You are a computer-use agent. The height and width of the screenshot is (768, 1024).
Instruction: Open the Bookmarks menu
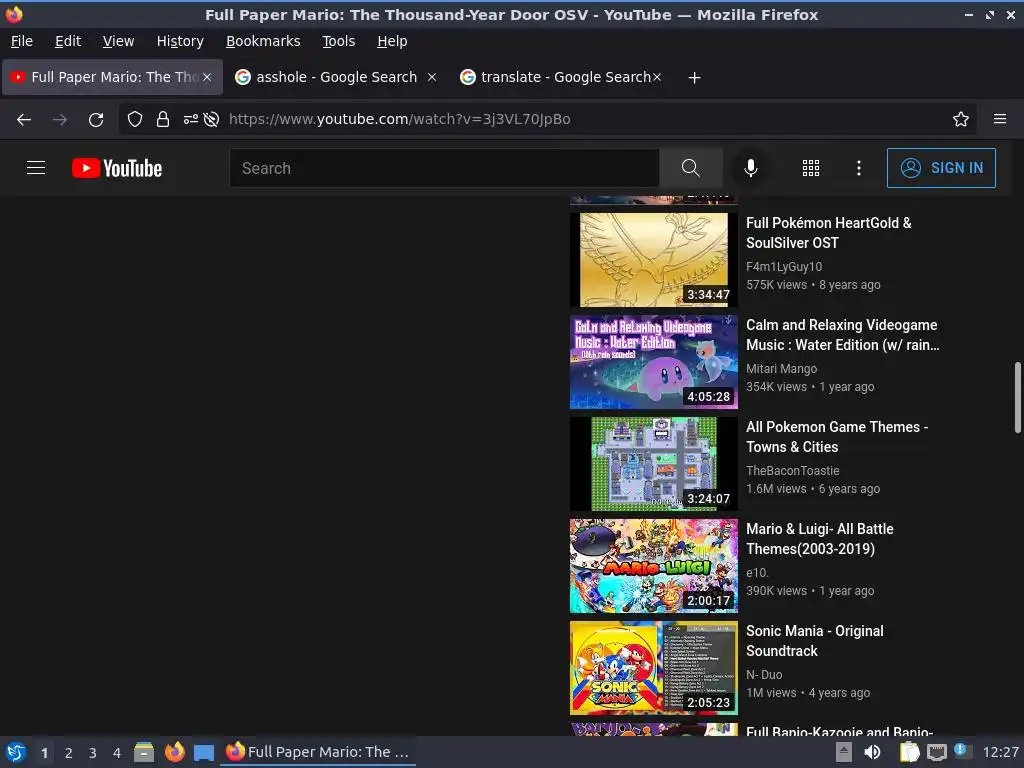pyautogui.click(x=263, y=41)
